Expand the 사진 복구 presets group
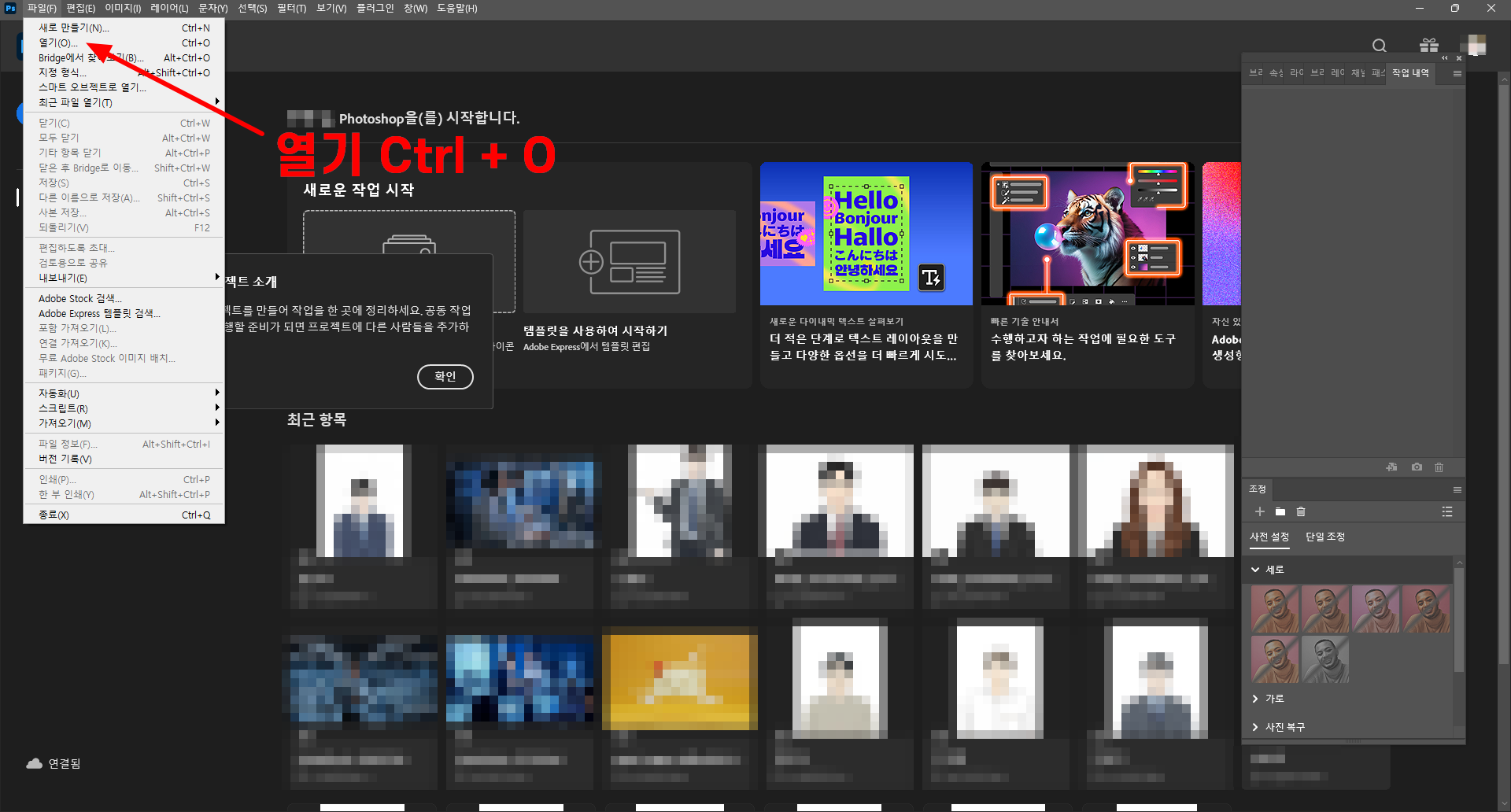Screen dimensions: 1511x812 coord(1255,727)
